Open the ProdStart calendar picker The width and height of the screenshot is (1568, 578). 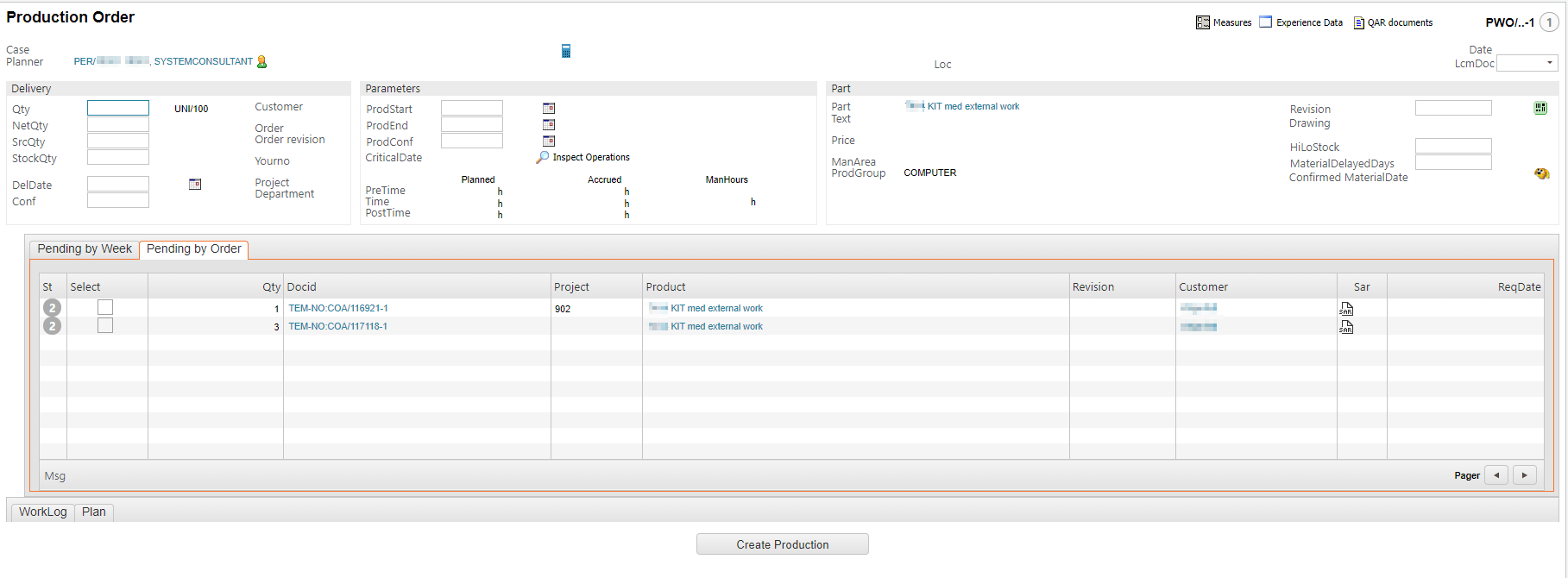click(549, 109)
